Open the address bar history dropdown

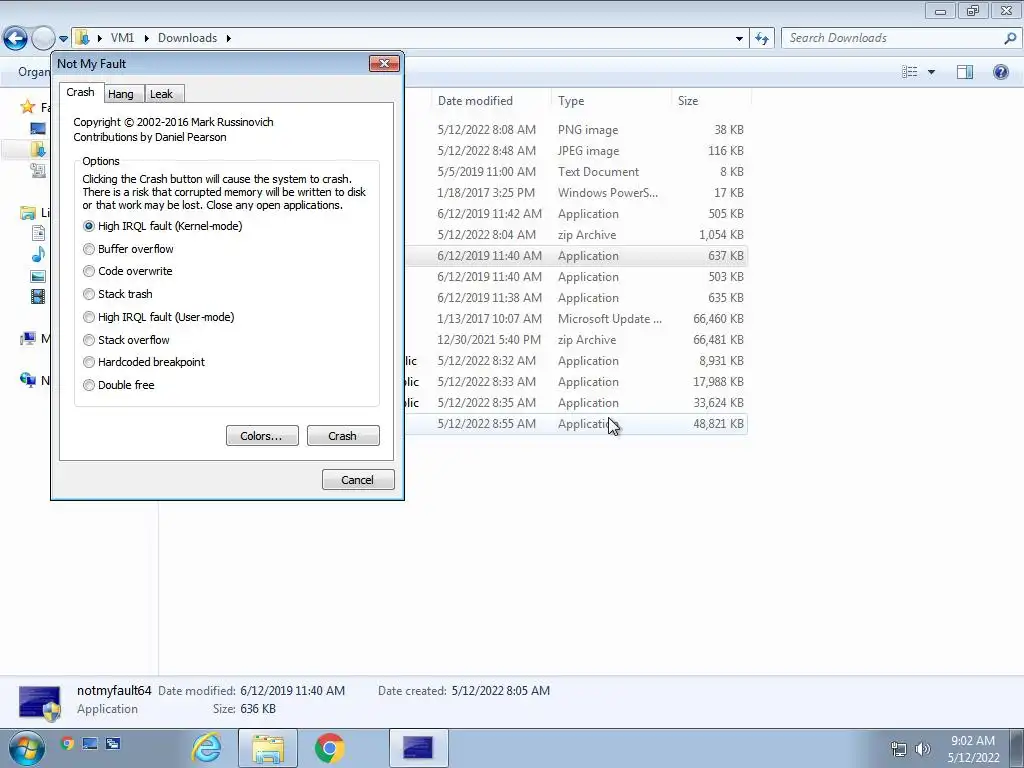point(739,39)
